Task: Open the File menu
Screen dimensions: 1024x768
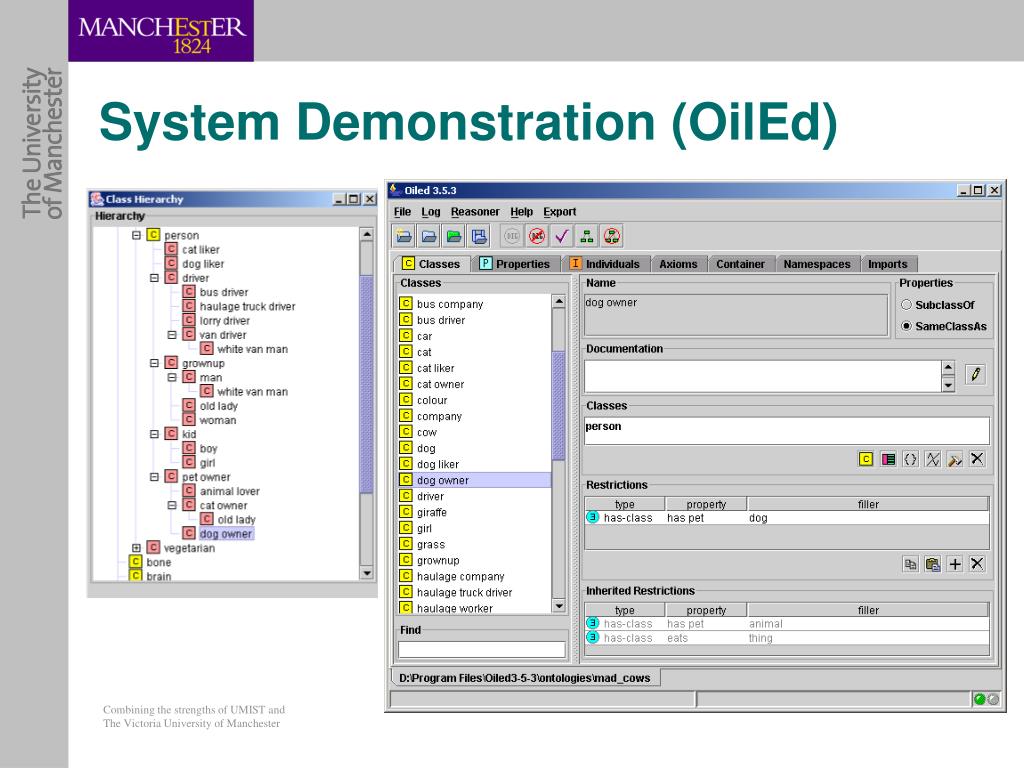Action: (x=402, y=212)
